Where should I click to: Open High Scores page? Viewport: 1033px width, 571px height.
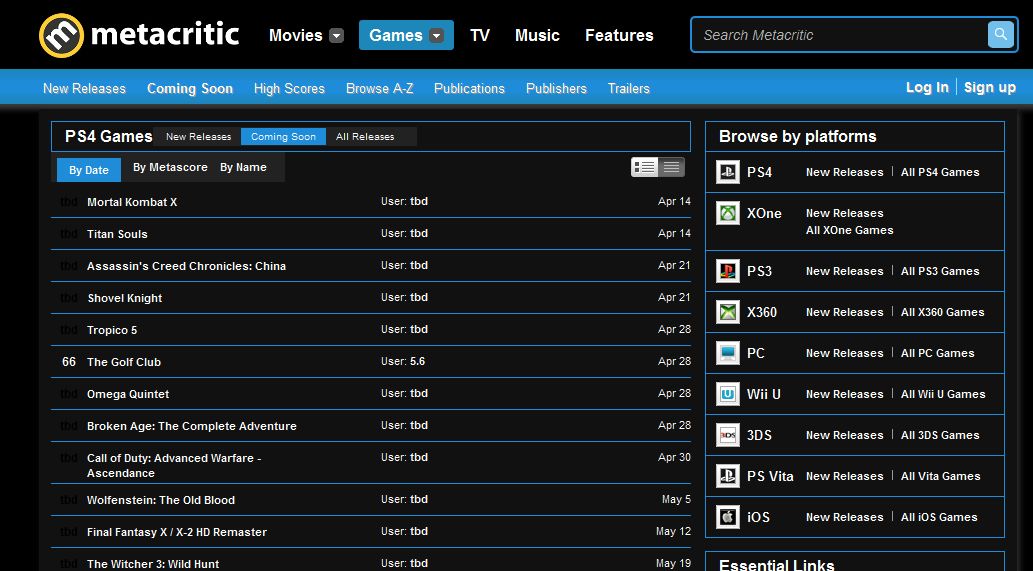(289, 88)
